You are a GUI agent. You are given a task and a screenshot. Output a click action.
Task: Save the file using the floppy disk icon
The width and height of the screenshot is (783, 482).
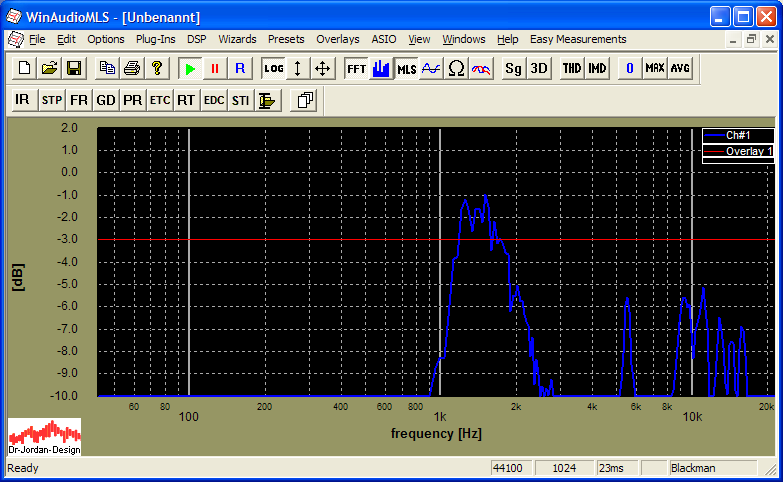[74, 68]
